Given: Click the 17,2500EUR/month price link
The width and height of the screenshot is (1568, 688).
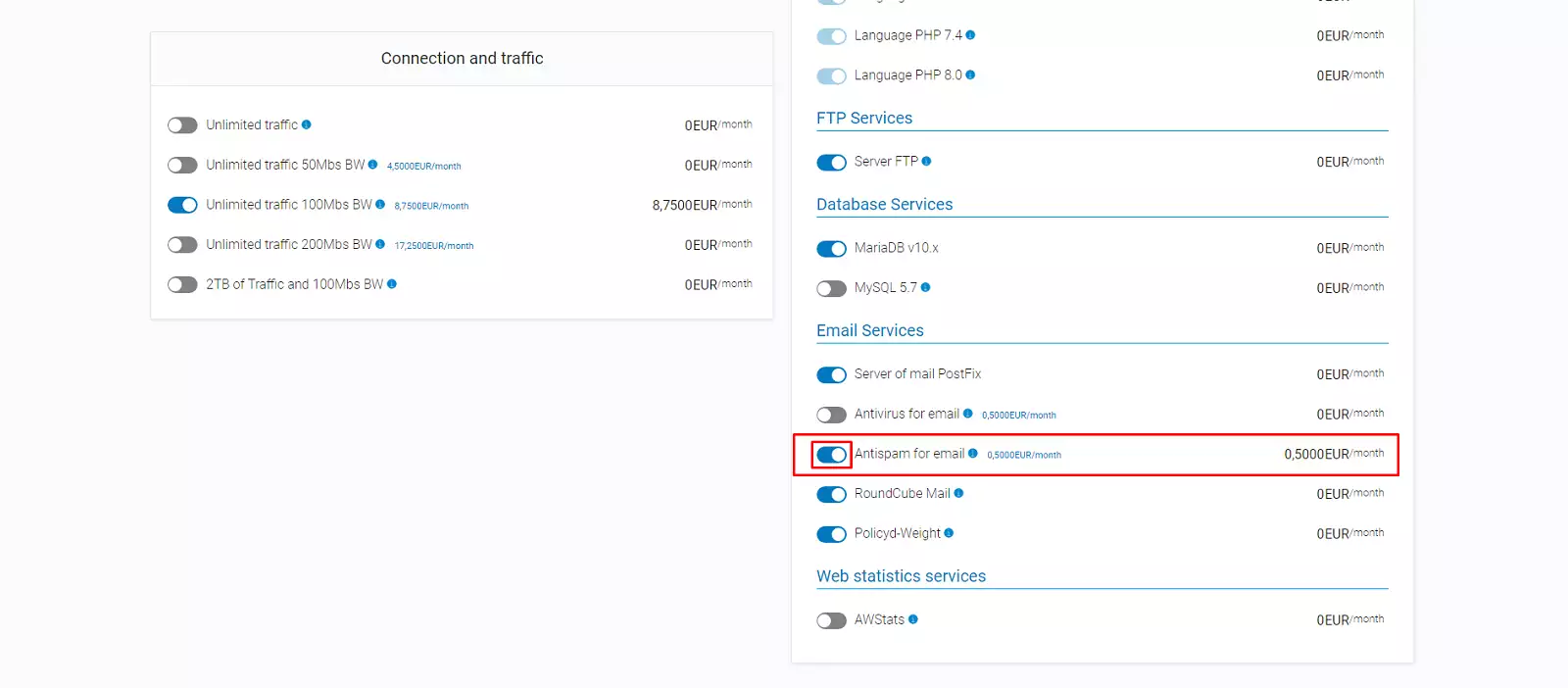Looking at the screenshot, I should (434, 246).
